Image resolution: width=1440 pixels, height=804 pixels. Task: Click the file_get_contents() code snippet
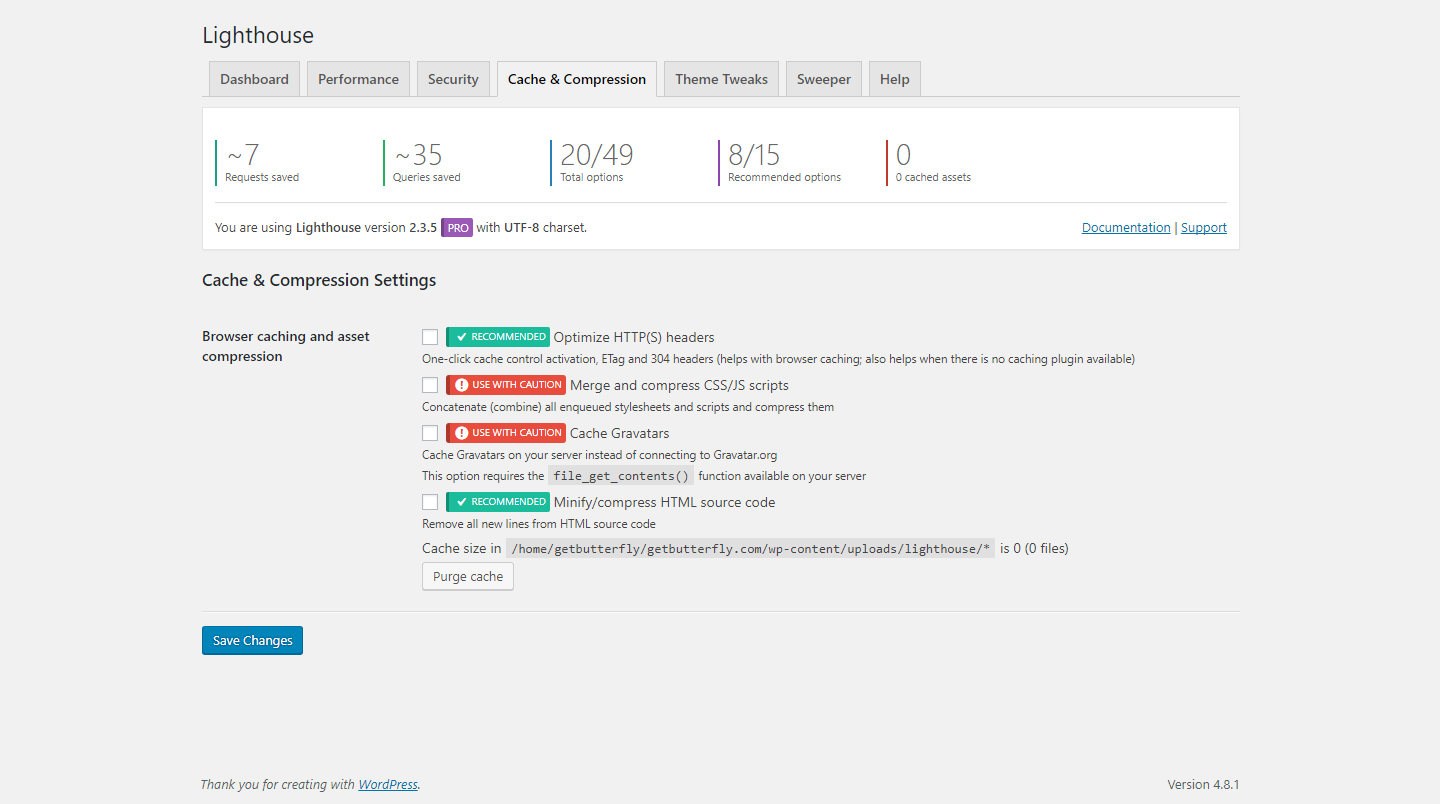click(621, 476)
